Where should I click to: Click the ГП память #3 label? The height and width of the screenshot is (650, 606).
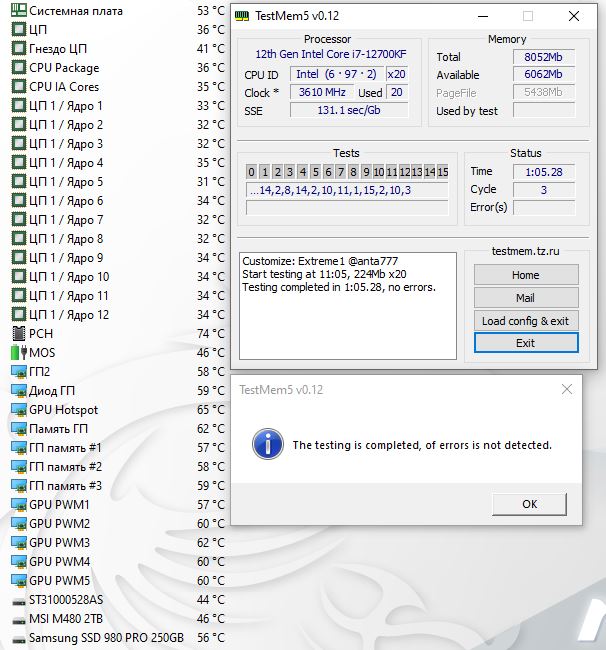click(x=65, y=486)
